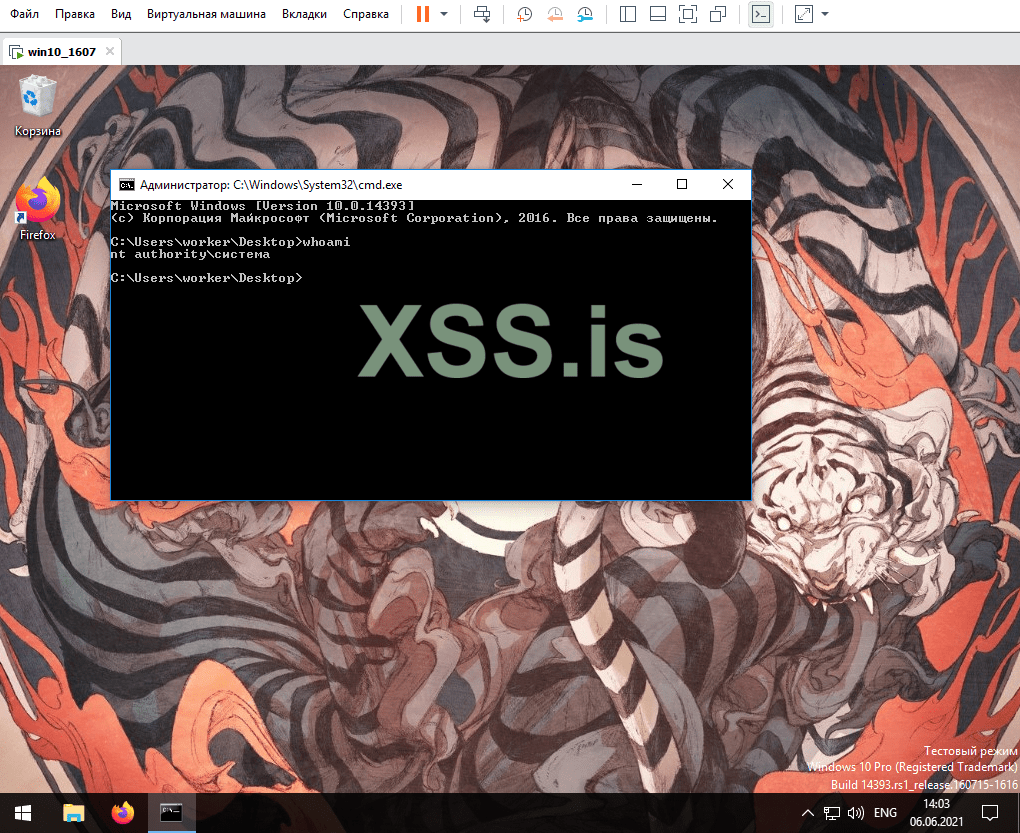Toggle the thumbnail bar view
The width and height of the screenshot is (1020, 833).
point(658,14)
